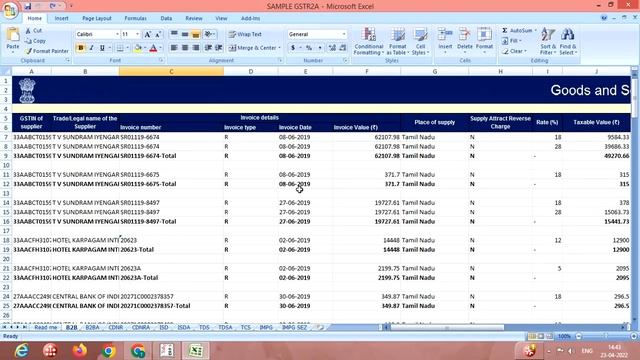Click the Office button

point(10,10)
